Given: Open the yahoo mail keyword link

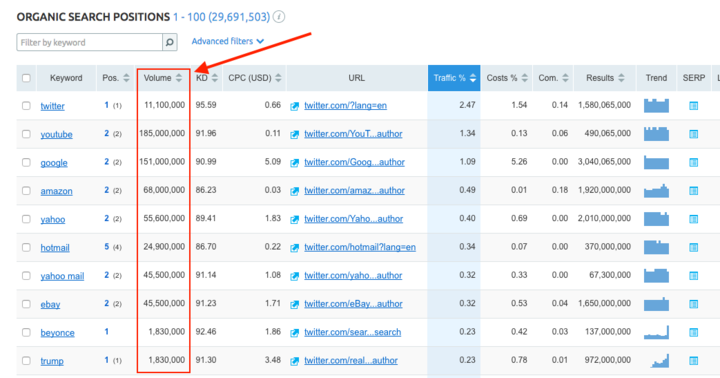Looking at the screenshot, I should [x=62, y=276].
